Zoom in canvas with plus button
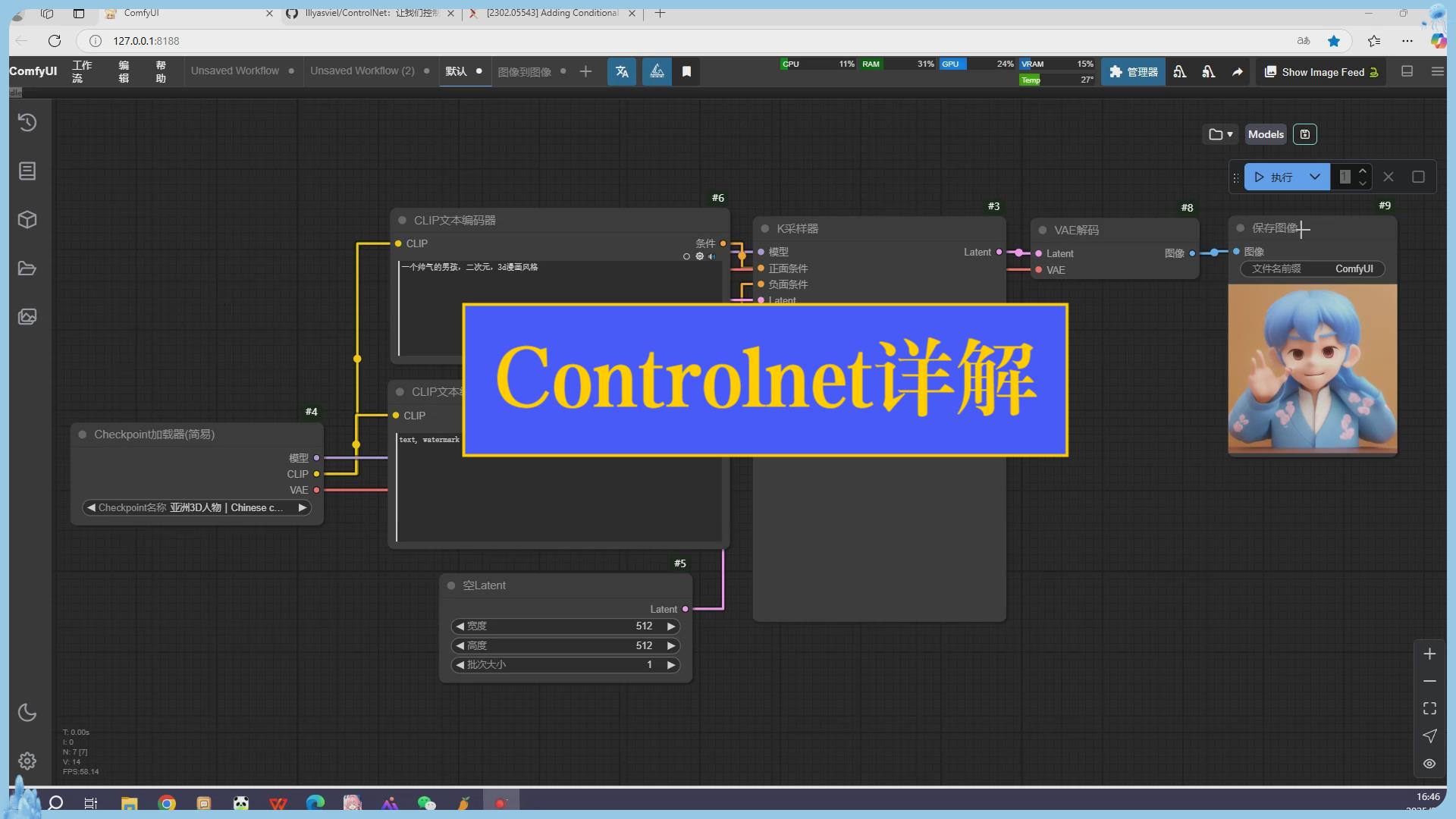 [1429, 654]
